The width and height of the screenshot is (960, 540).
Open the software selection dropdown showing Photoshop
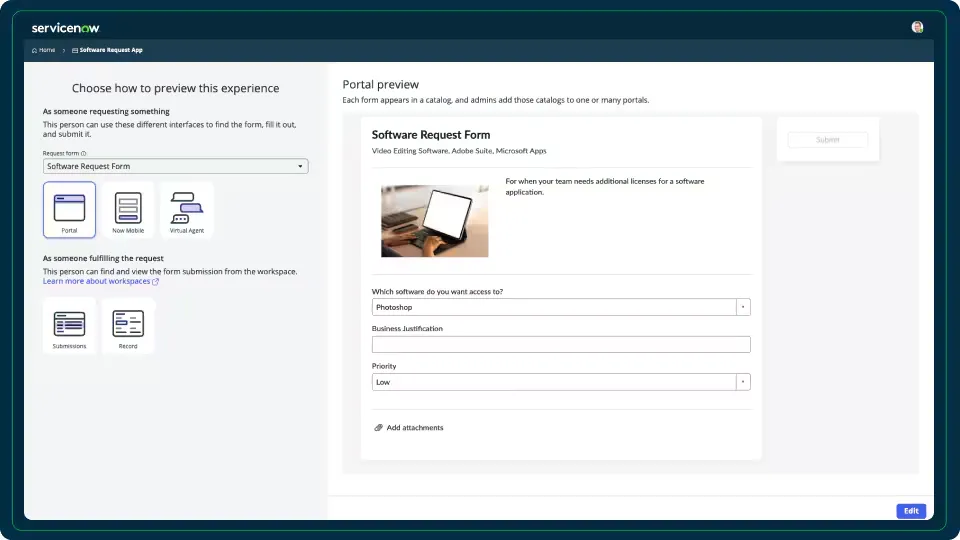pyautogui.click(x=561, y=307)
